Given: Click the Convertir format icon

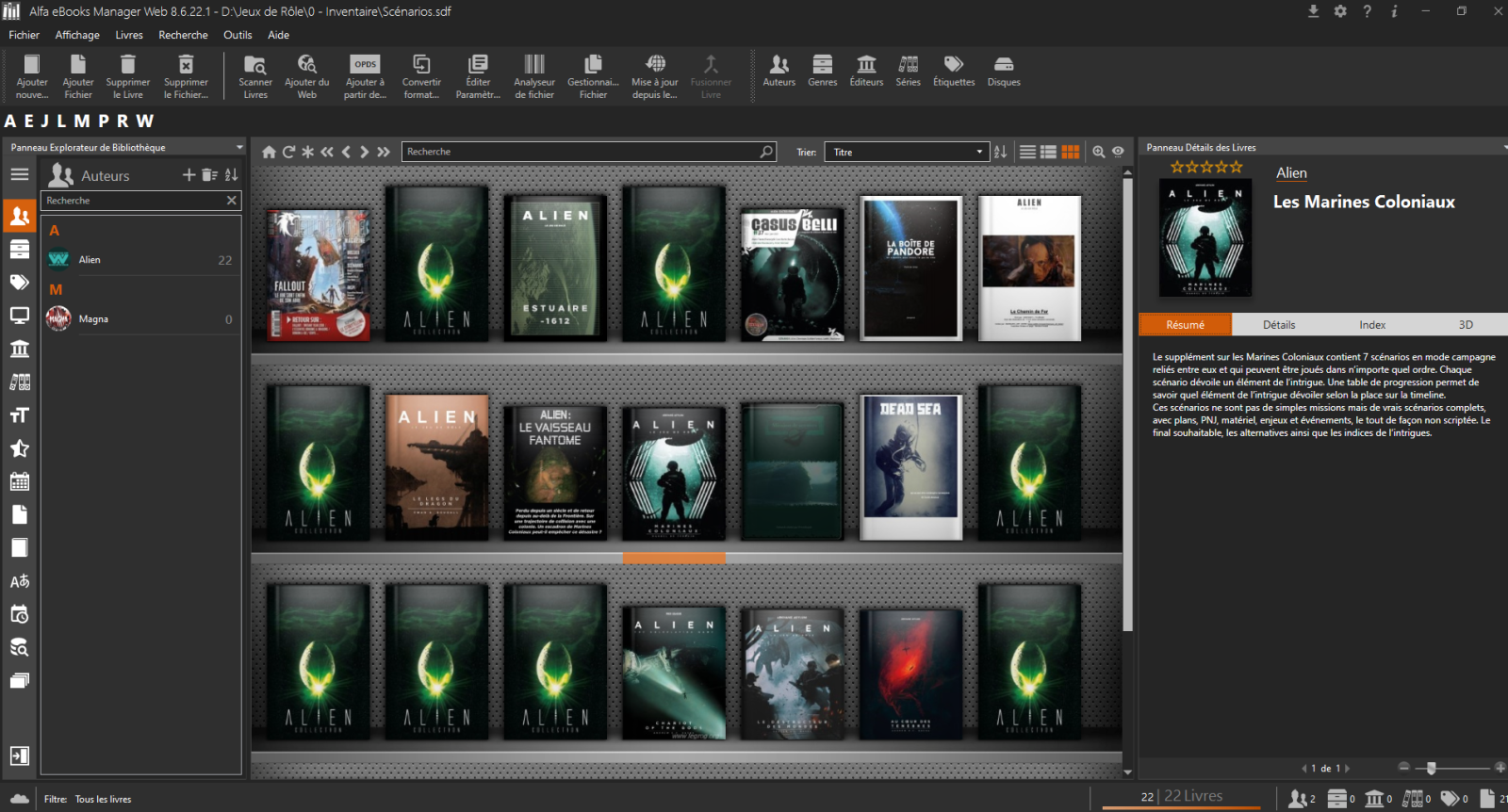Looking at the screenshot, I should click(x=421, y=65).
